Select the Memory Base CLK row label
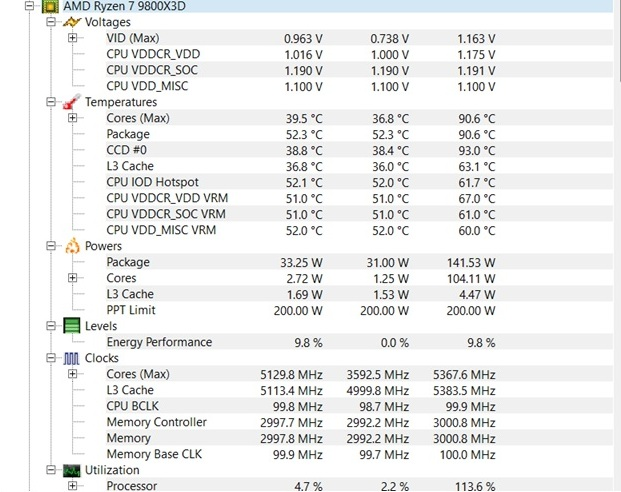 (x=154, y=454)
